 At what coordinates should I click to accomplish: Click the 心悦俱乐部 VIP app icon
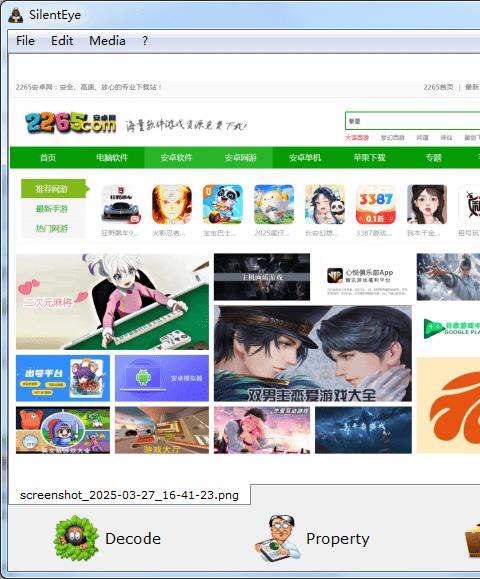coord(335,275)
